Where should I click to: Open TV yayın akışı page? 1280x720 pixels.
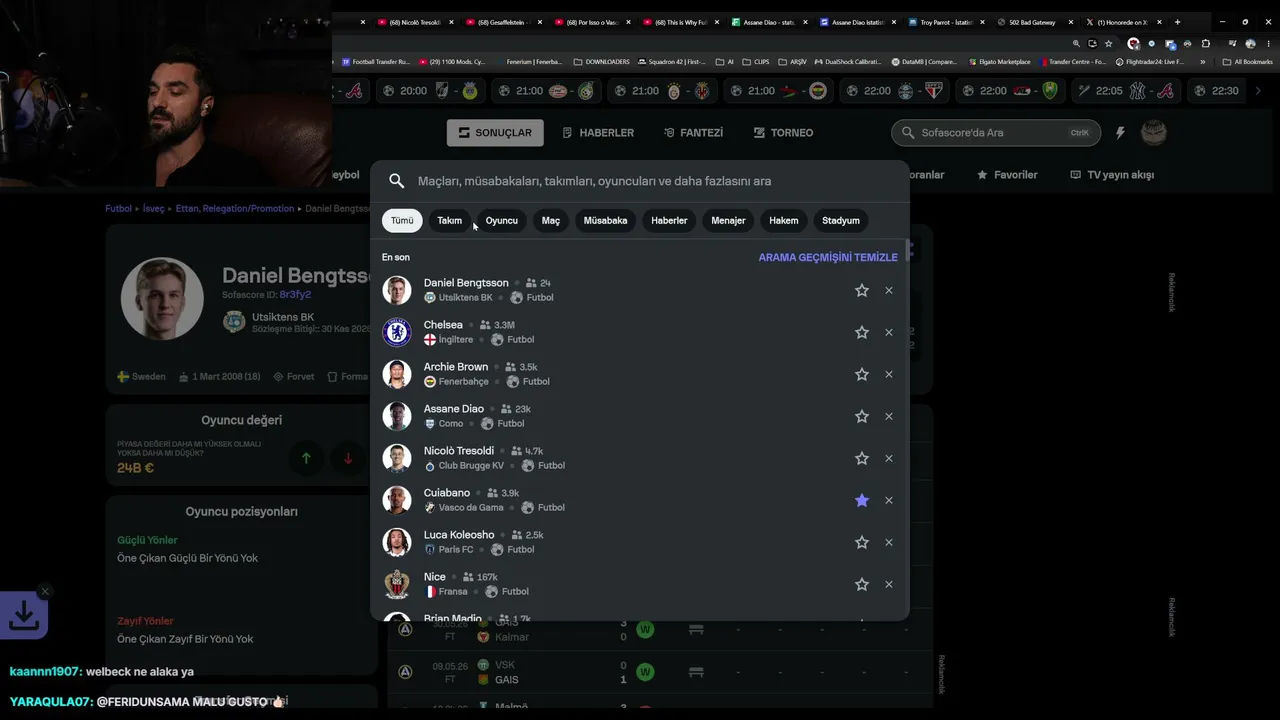(1112, 175)
